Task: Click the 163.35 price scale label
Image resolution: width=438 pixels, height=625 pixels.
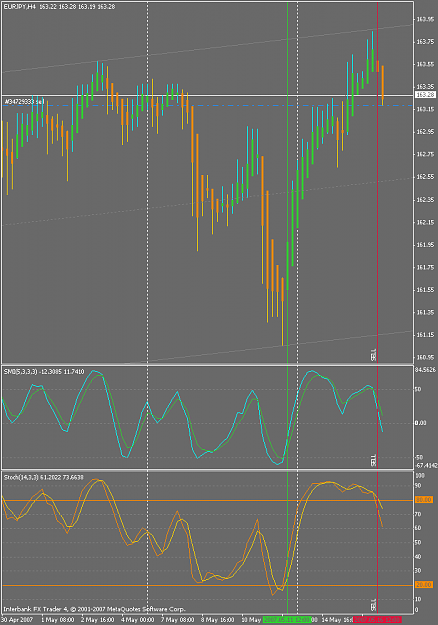Action: 425,86
